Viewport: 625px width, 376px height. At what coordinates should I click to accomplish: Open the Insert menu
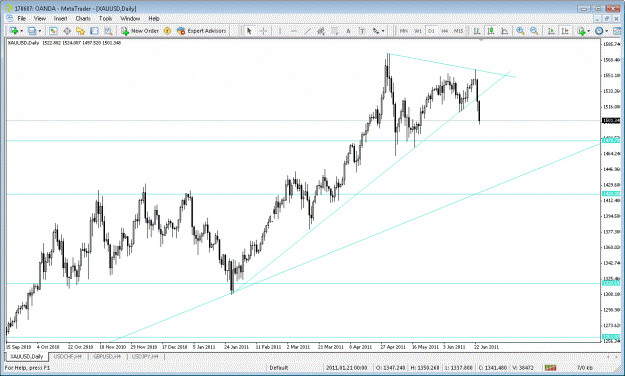61,18
